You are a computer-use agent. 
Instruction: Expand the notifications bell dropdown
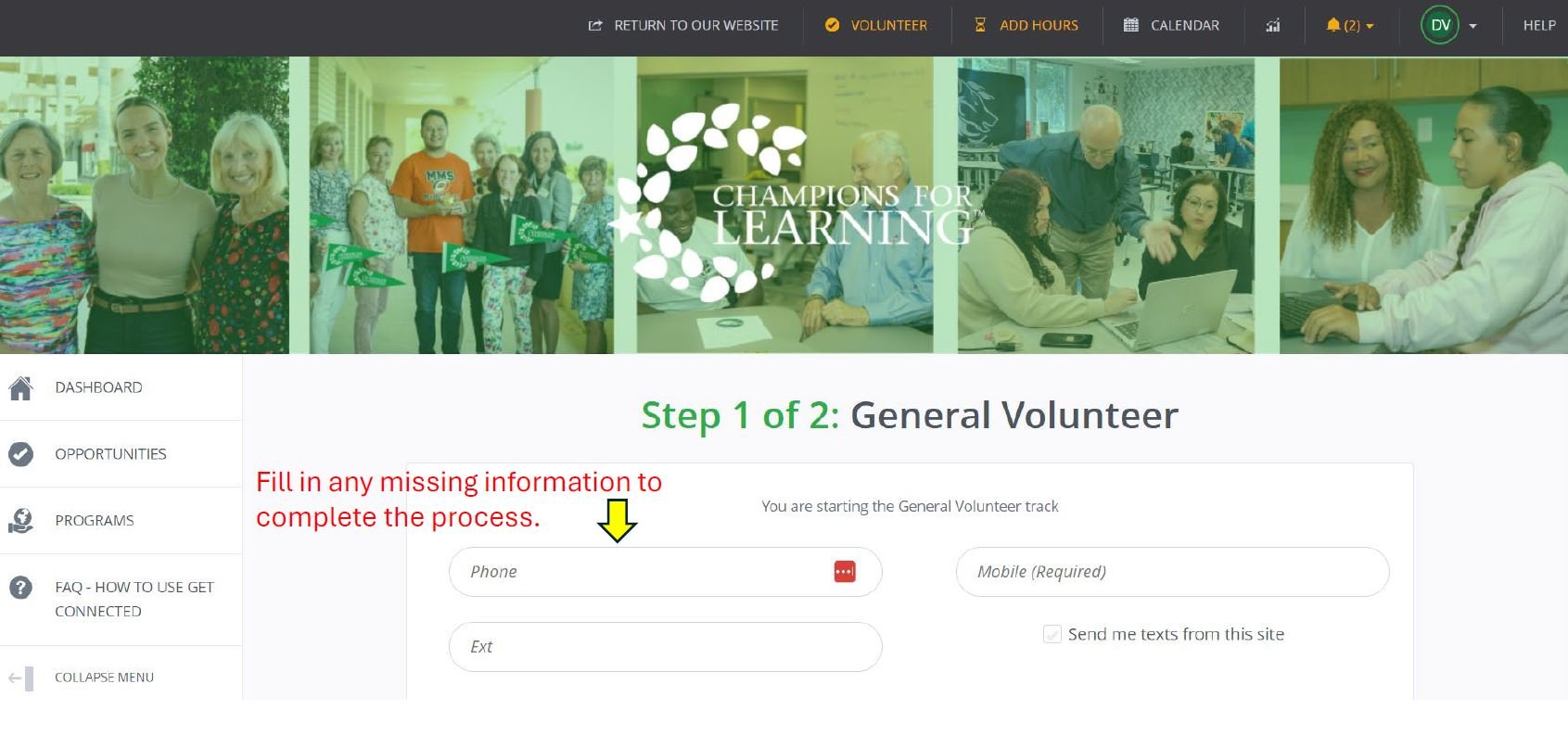pos(1349,26)
